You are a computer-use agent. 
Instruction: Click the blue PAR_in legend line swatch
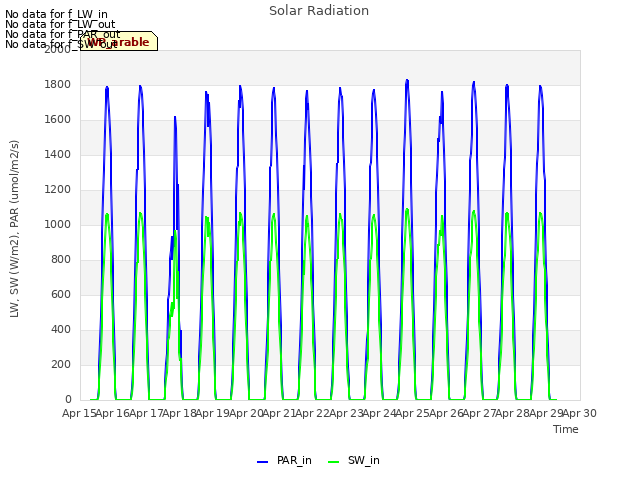click(x=262, y=462)
